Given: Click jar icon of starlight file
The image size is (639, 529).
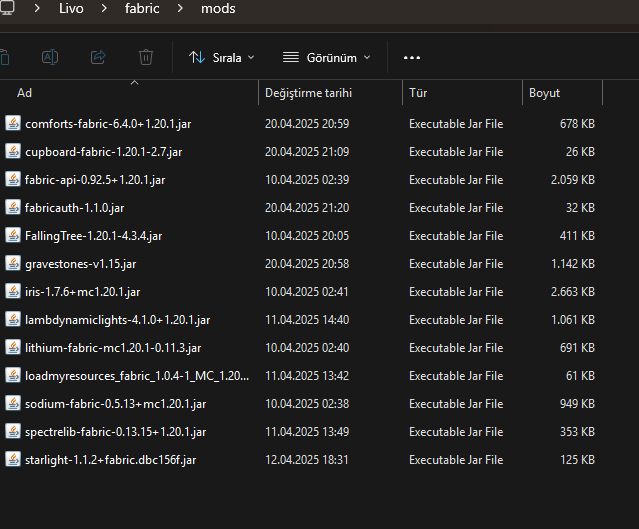Looking at the screenshot, I should point(13,459).
